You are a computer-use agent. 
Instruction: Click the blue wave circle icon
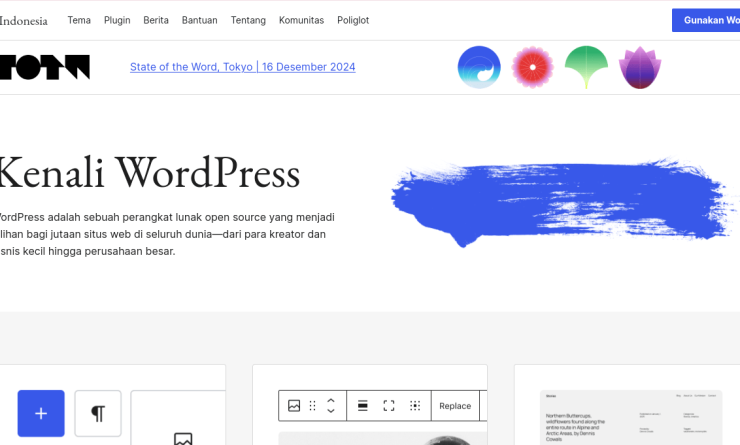[x=479, y=67]
